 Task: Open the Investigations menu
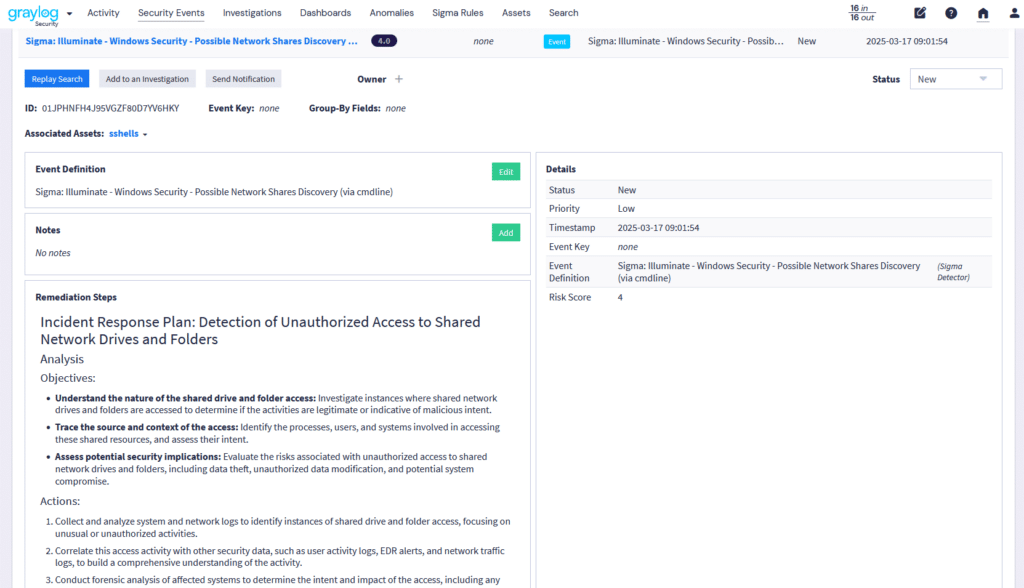[x=252, y=13]
